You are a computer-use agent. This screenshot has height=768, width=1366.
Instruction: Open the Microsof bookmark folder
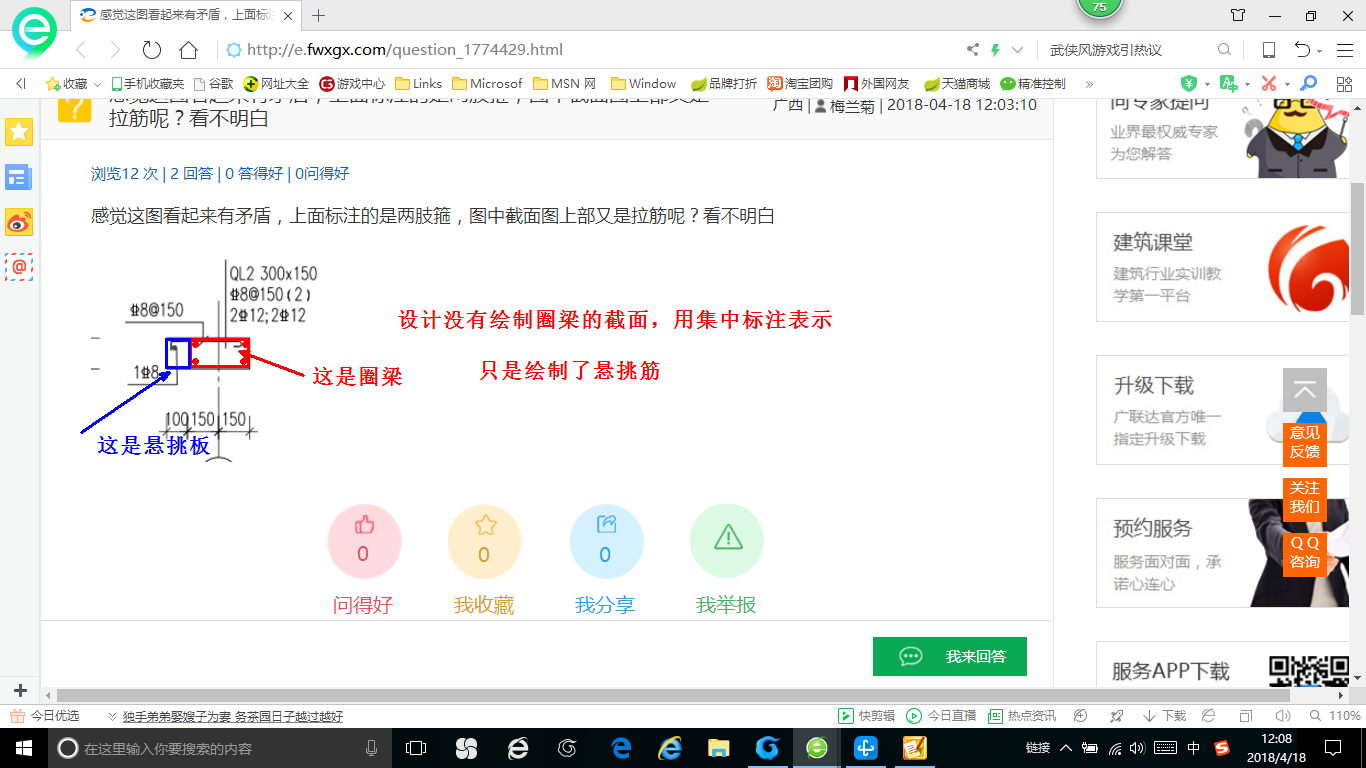[488, 84]
